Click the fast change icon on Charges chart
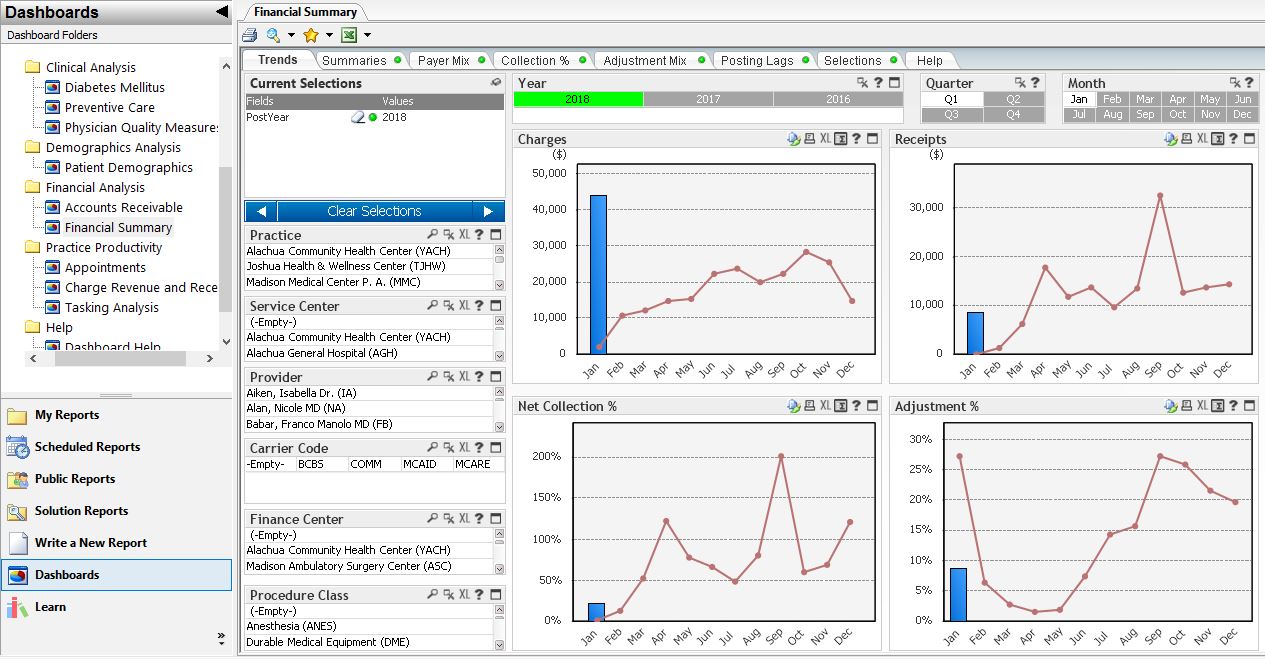The height and width of the screenshot is (659, 1265). [794, 139]
